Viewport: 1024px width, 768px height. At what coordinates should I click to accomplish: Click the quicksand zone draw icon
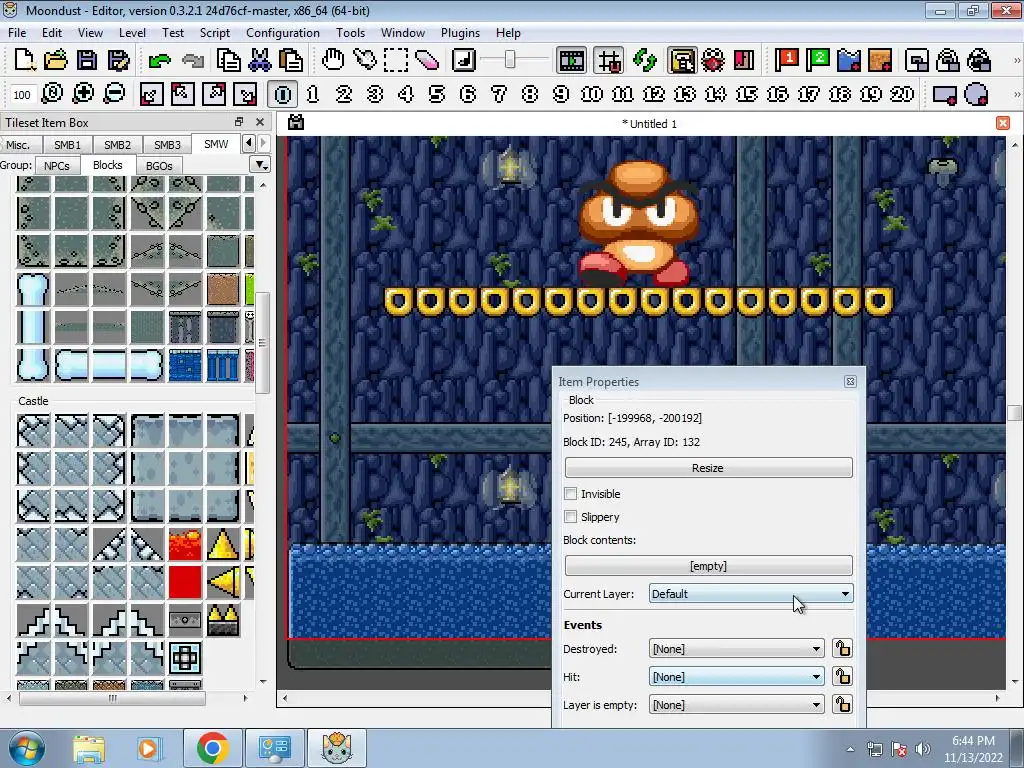[x=880, y=60]
